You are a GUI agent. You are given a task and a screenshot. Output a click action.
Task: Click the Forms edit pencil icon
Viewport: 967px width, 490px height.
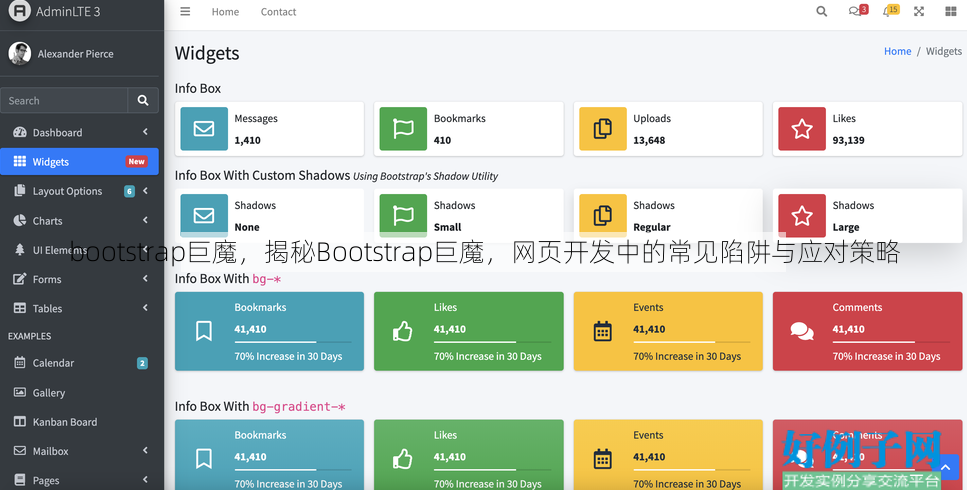[x=20, y=279]
